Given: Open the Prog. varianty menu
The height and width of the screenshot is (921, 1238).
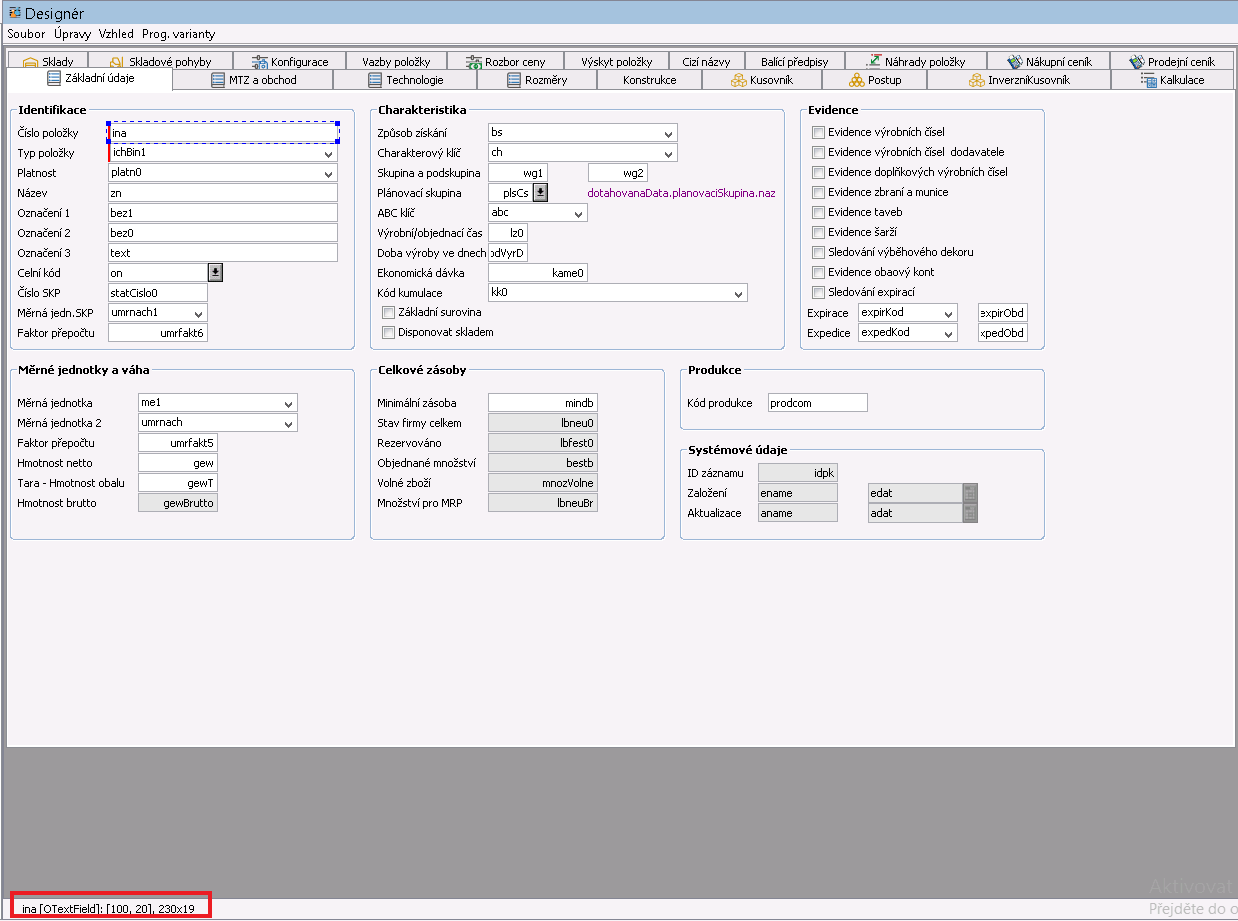Looking at the screenshot, I should (x=178, y=34).
